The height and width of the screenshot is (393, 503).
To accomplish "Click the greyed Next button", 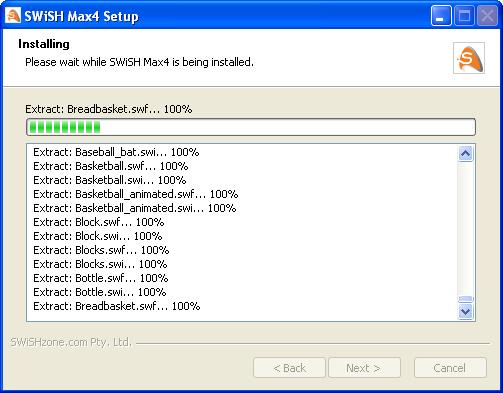I will click(364, 368).
